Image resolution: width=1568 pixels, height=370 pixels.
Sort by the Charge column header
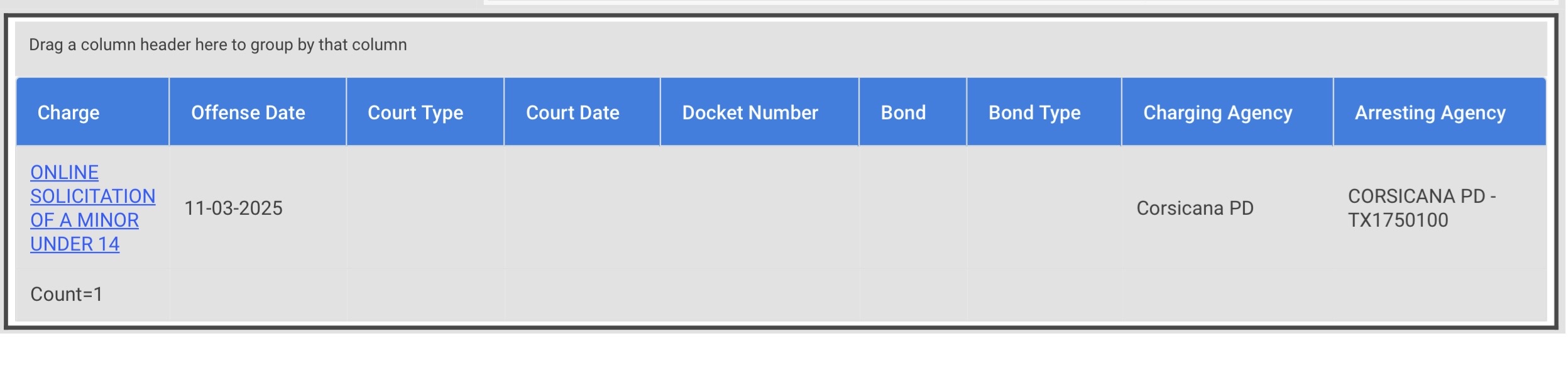69,112
